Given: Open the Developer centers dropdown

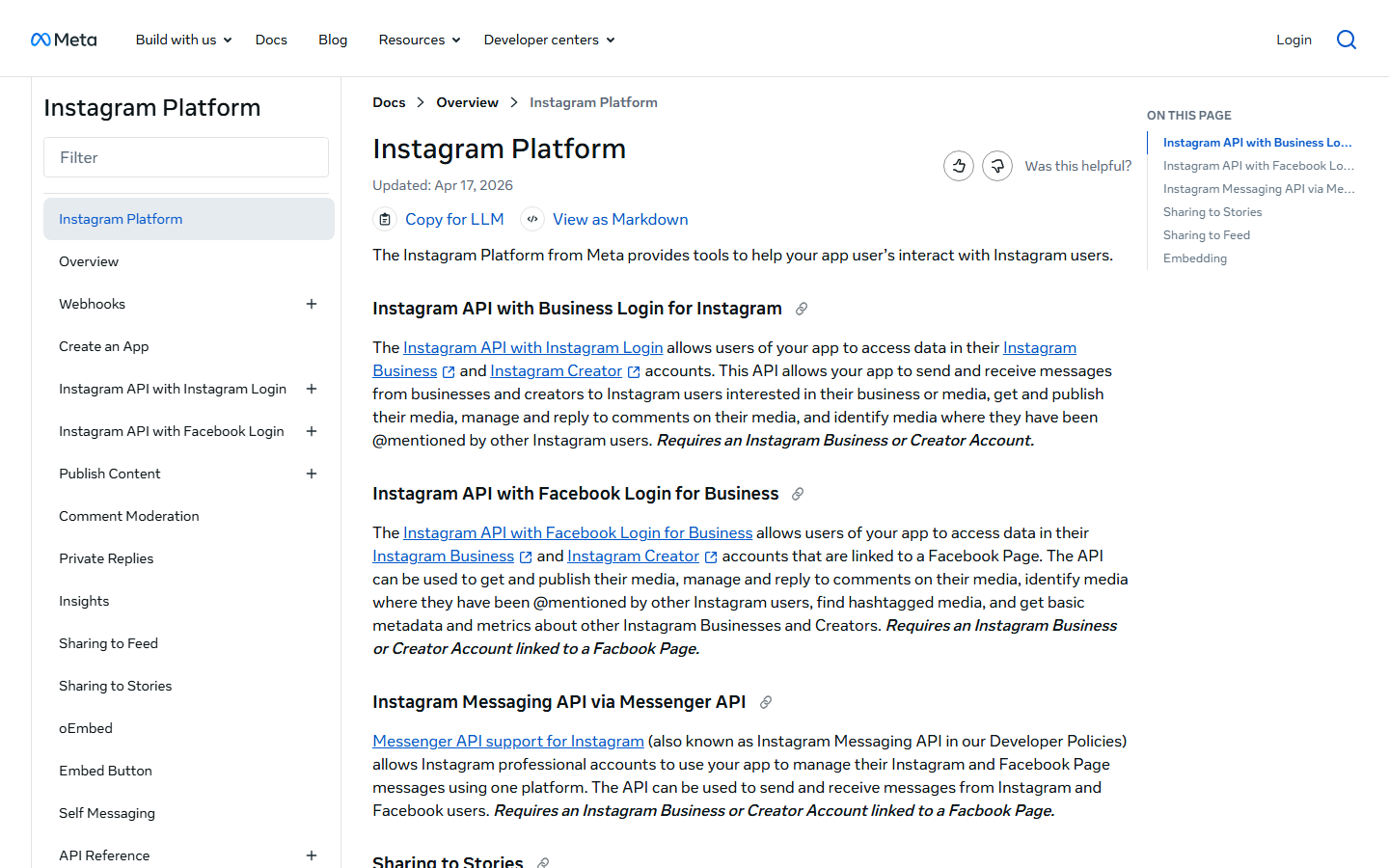Looking at the screenshot, I should coord(550,40).
